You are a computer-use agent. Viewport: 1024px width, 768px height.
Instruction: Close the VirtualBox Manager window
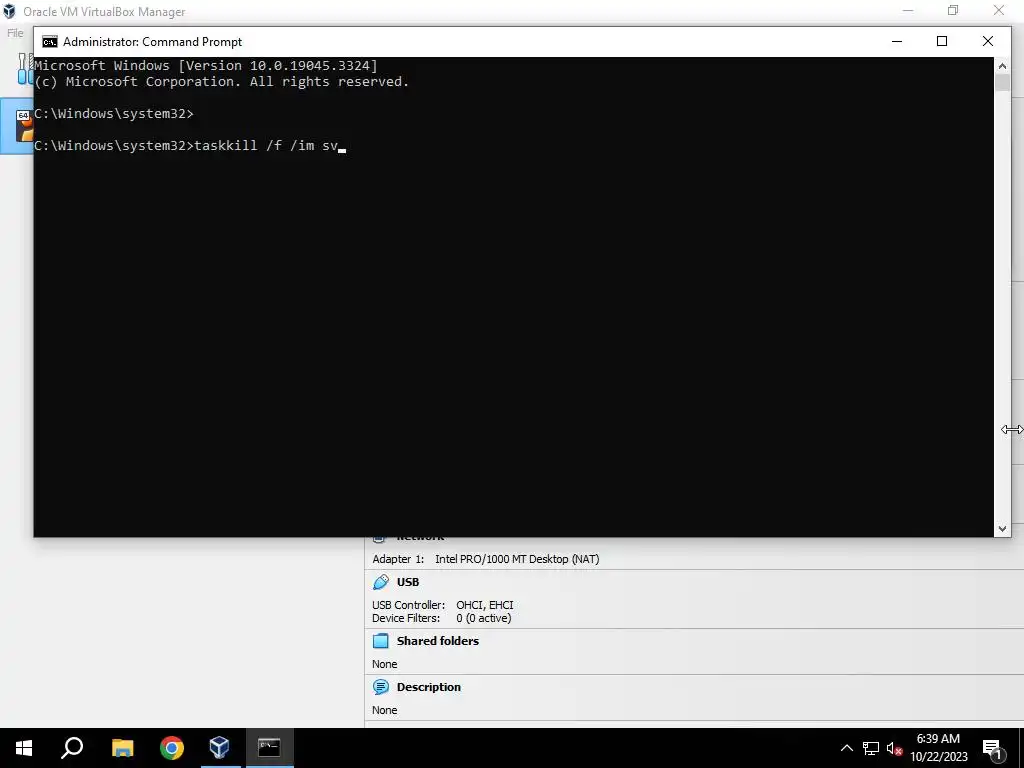pyautogui.click(x=999, y=10)
